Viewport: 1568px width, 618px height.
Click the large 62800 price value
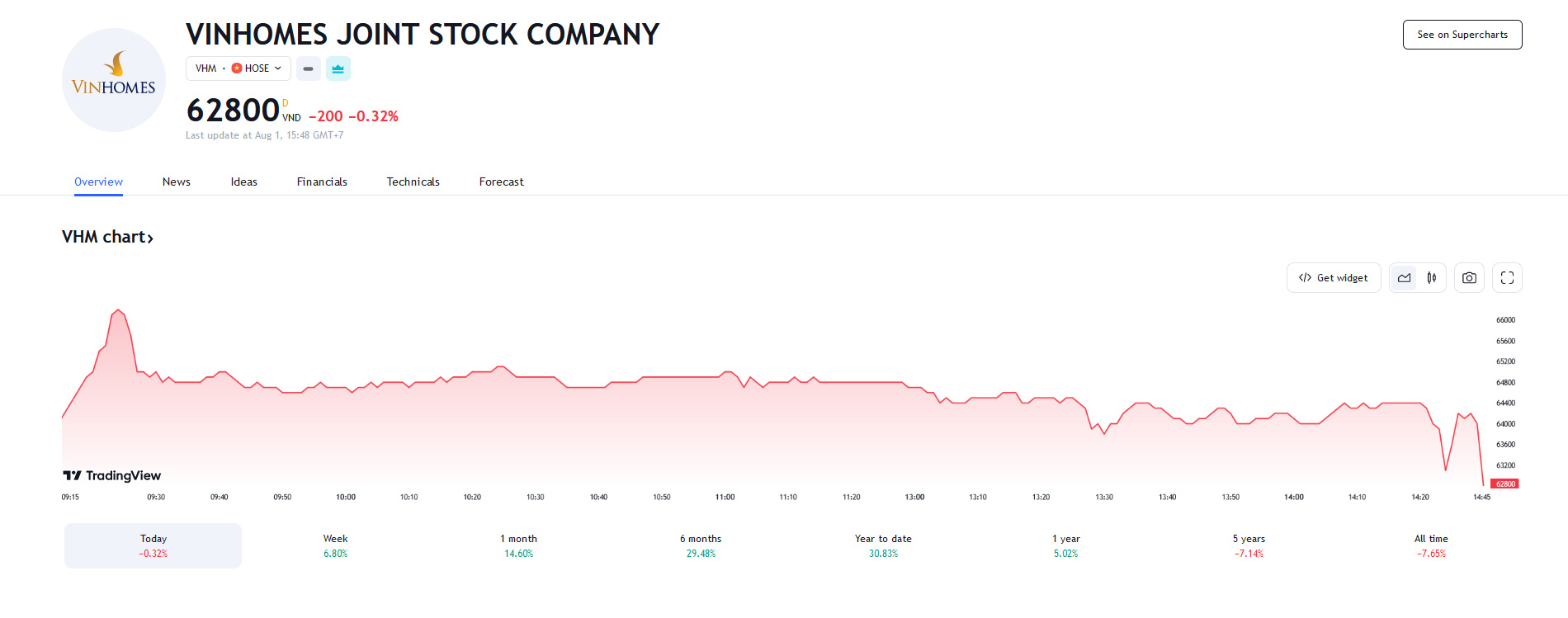(234, 110)
